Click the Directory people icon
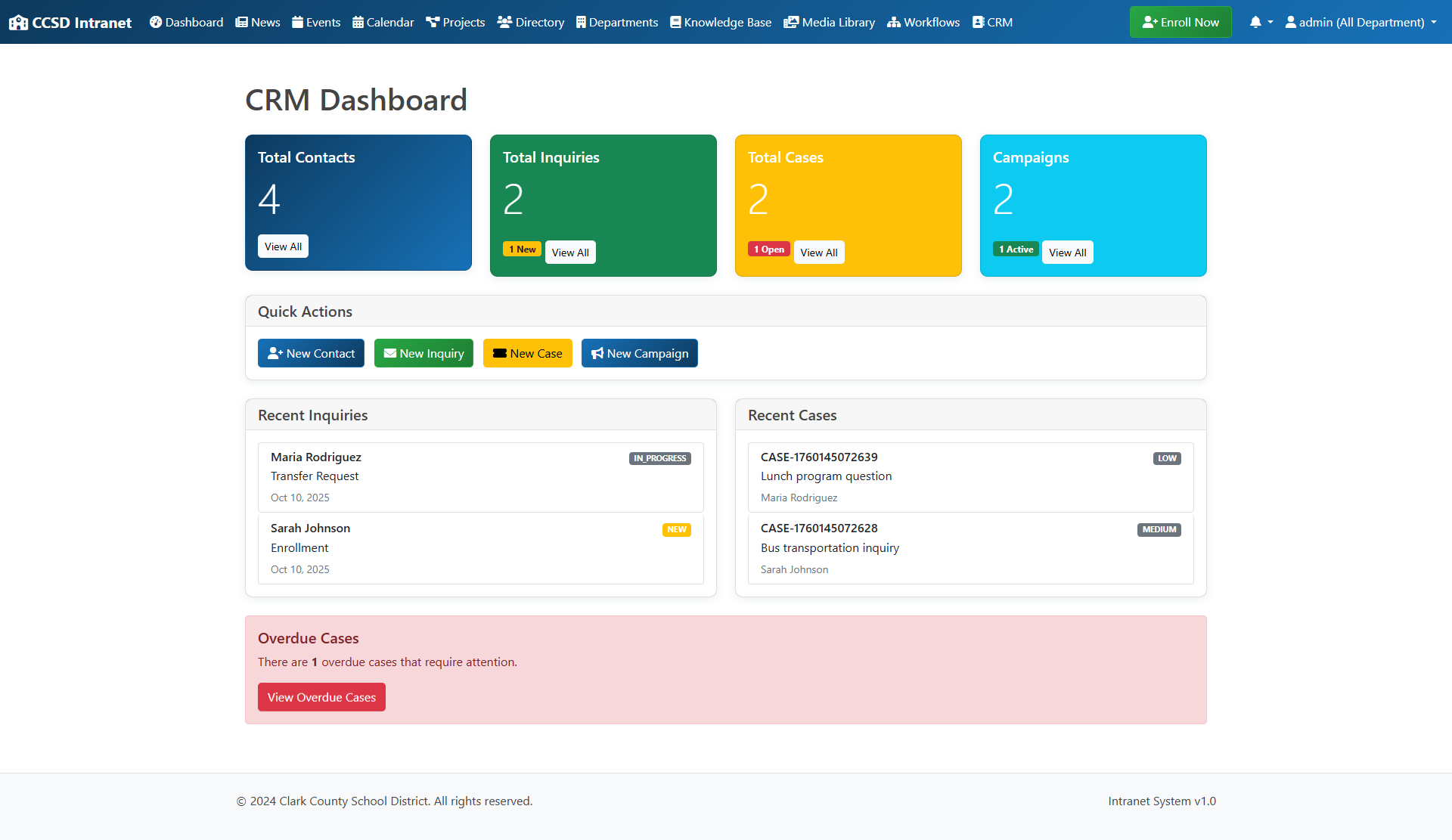The image size is (1452, 840). click(504, 23)
